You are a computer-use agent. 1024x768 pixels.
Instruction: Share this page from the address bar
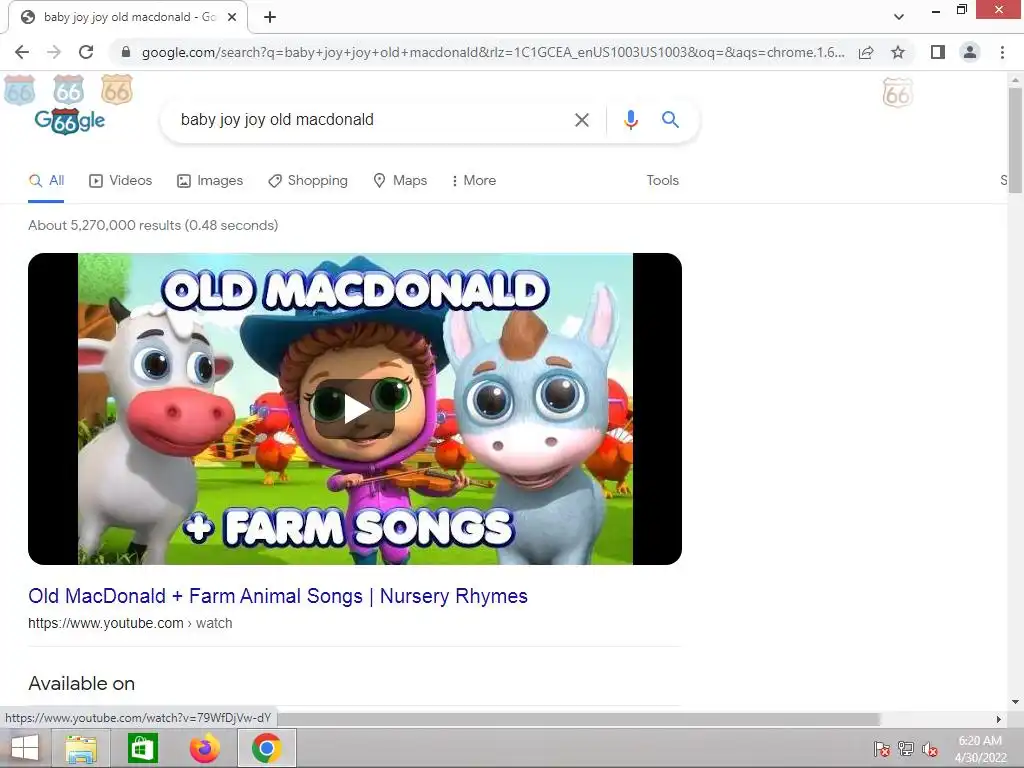(x=866, y=52)
